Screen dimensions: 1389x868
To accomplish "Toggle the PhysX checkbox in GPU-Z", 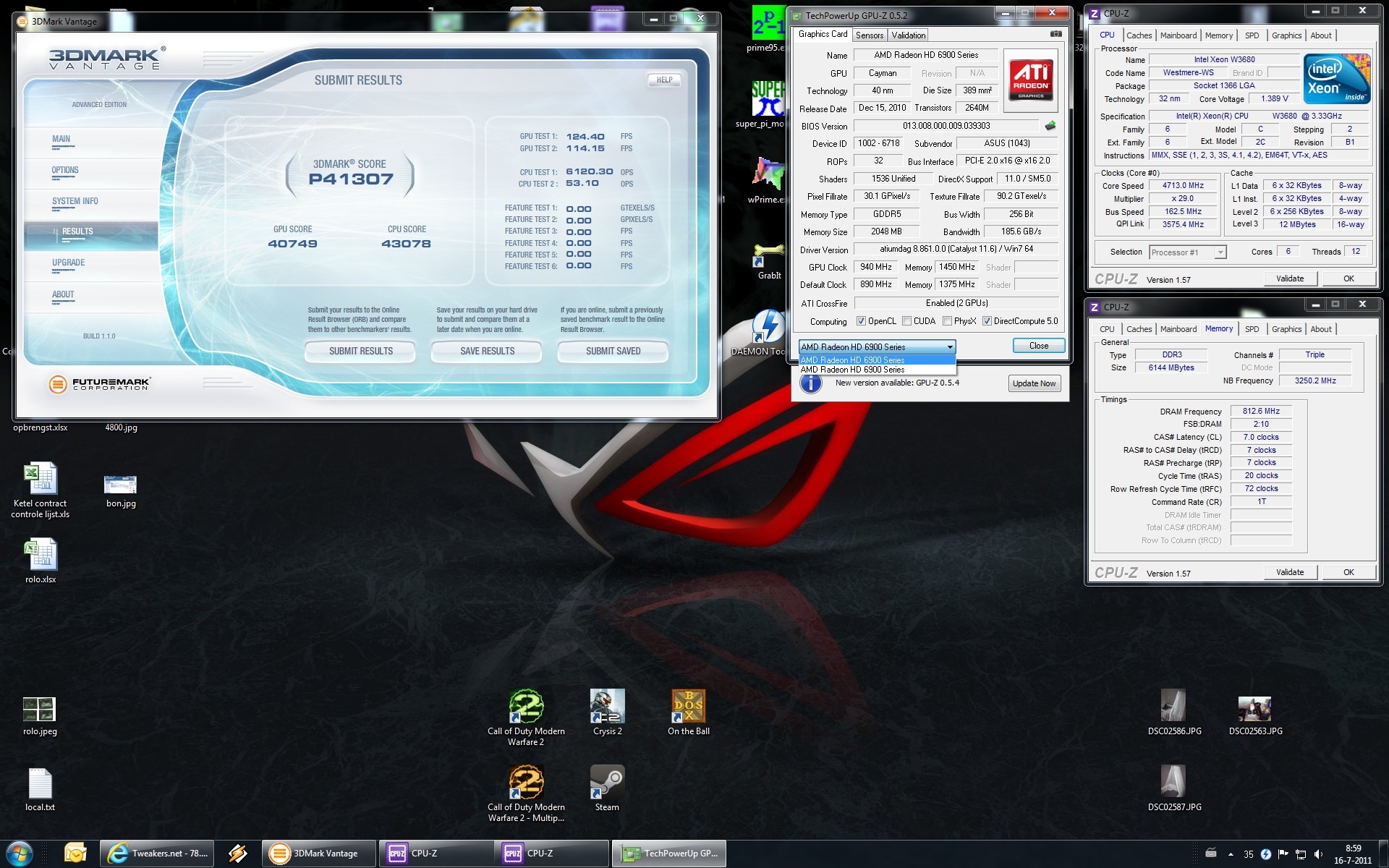I will (947, 321).
